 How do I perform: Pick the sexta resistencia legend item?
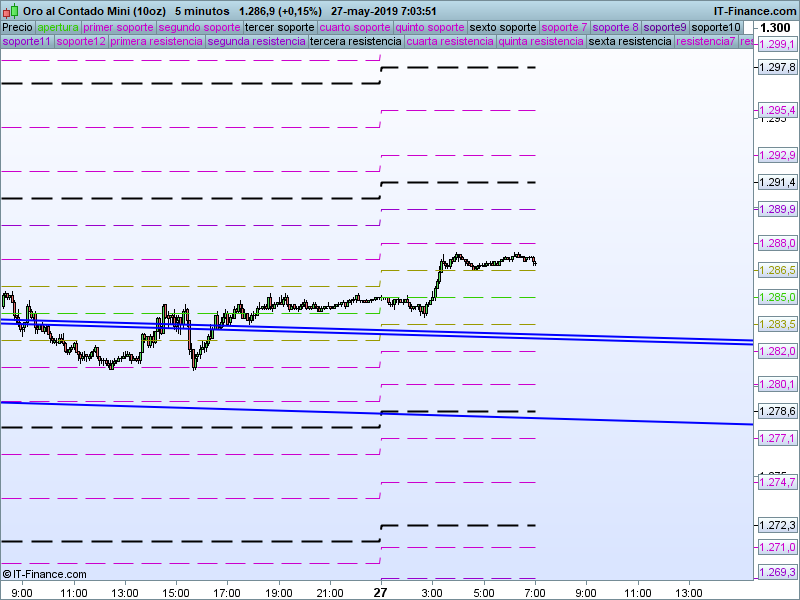(x=630, y=41)
